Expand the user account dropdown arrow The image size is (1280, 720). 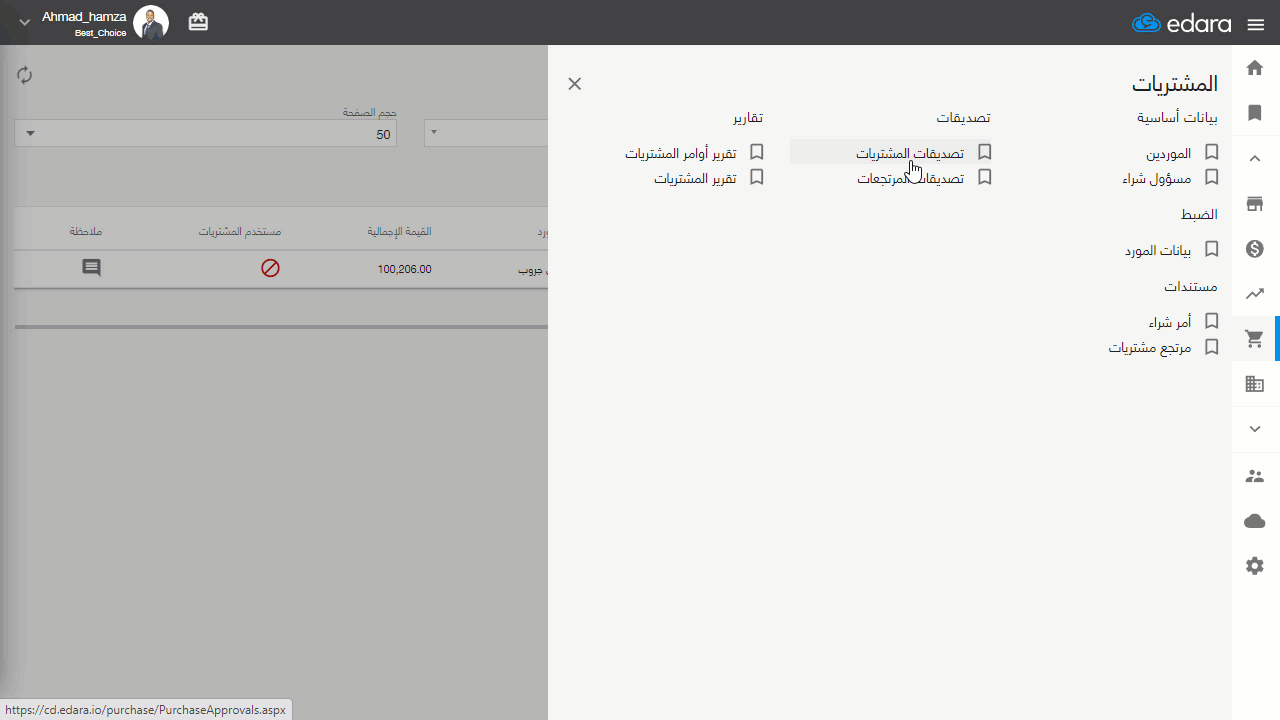coord(25,23)
